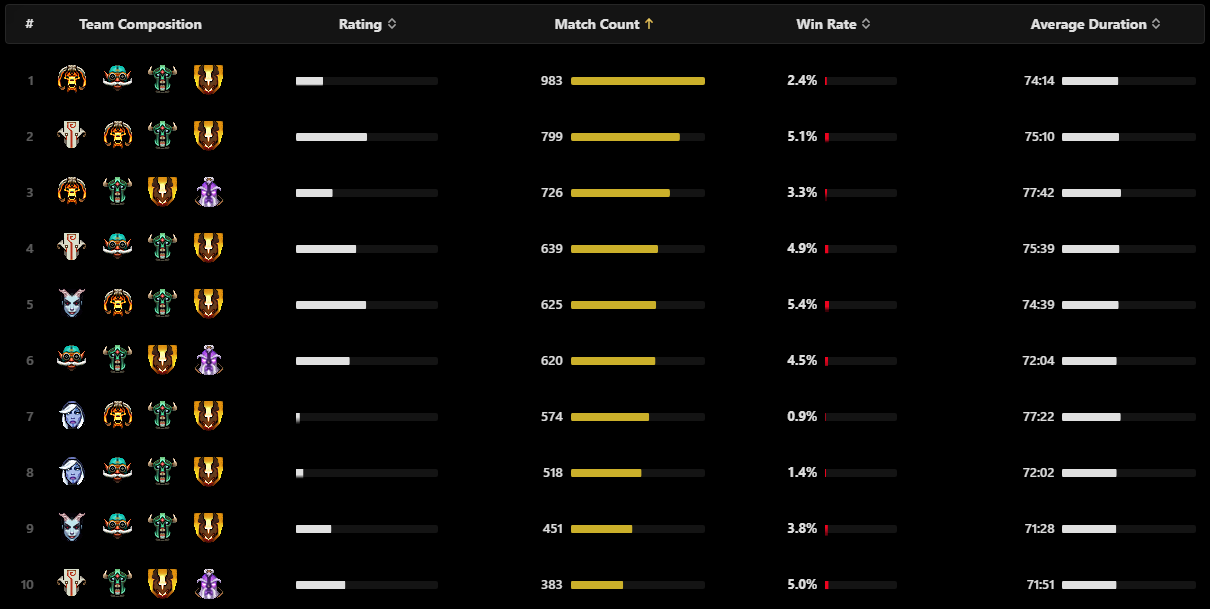Click the Drow Ranger icon in row 8
This screenshot has height=609, width=1210.
[72, 471]
